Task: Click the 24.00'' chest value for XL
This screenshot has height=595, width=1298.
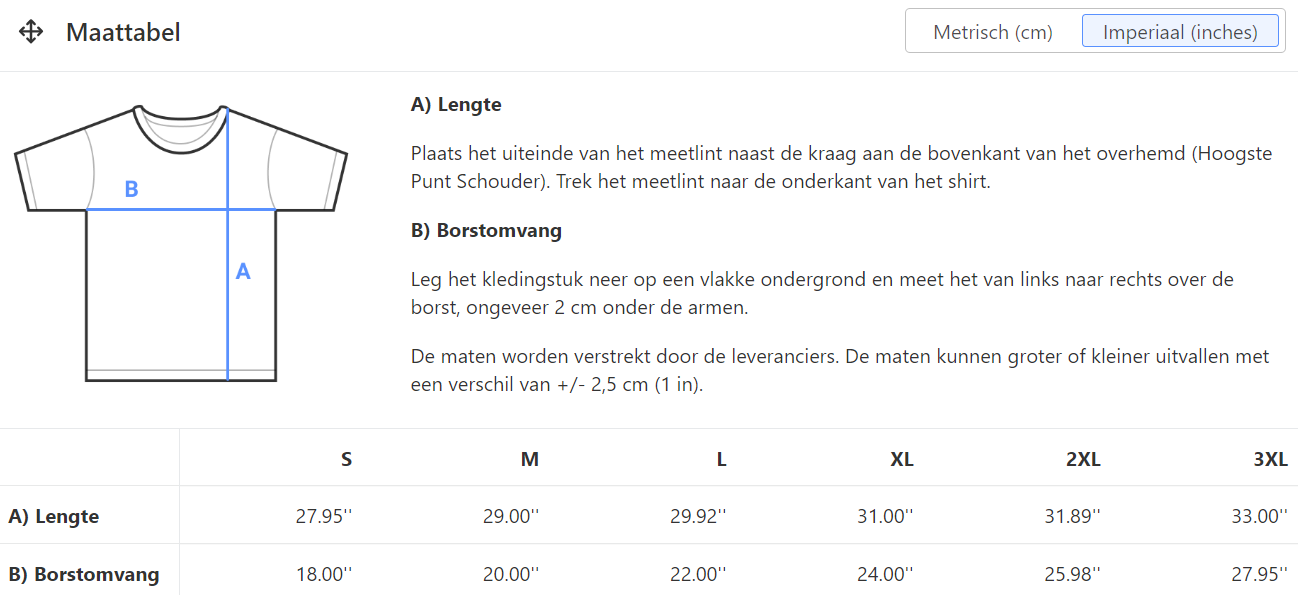Action: (885, 574)
